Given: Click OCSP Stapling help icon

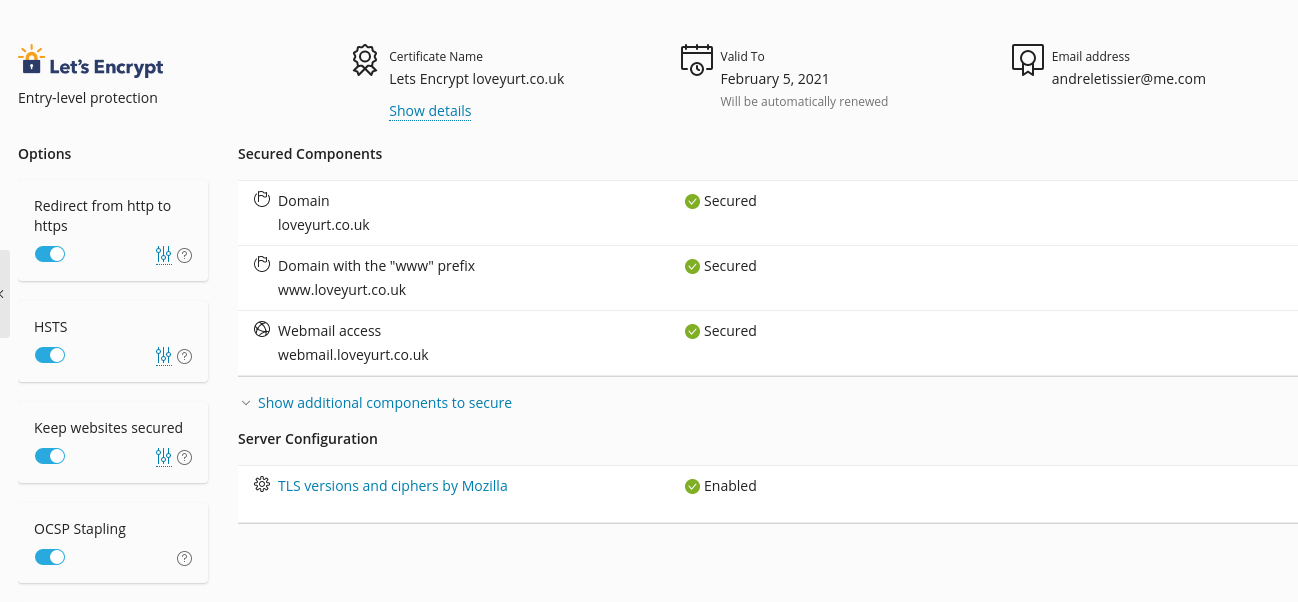Looking at the screenshot, I should [x=184, y=558].
